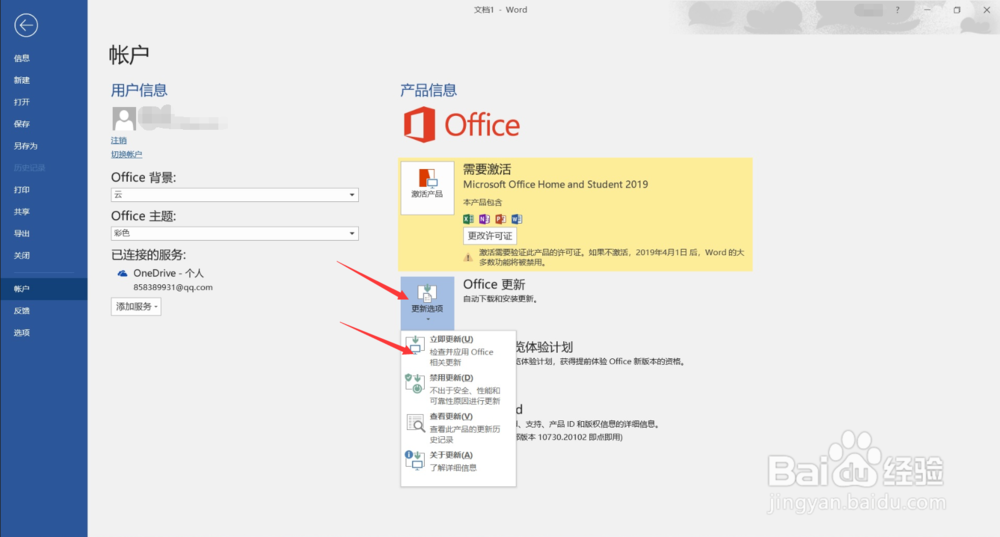This screenshot has width=1000, height=537.
Task: Click the activation warning triangle icon
Action: [468, 257]
